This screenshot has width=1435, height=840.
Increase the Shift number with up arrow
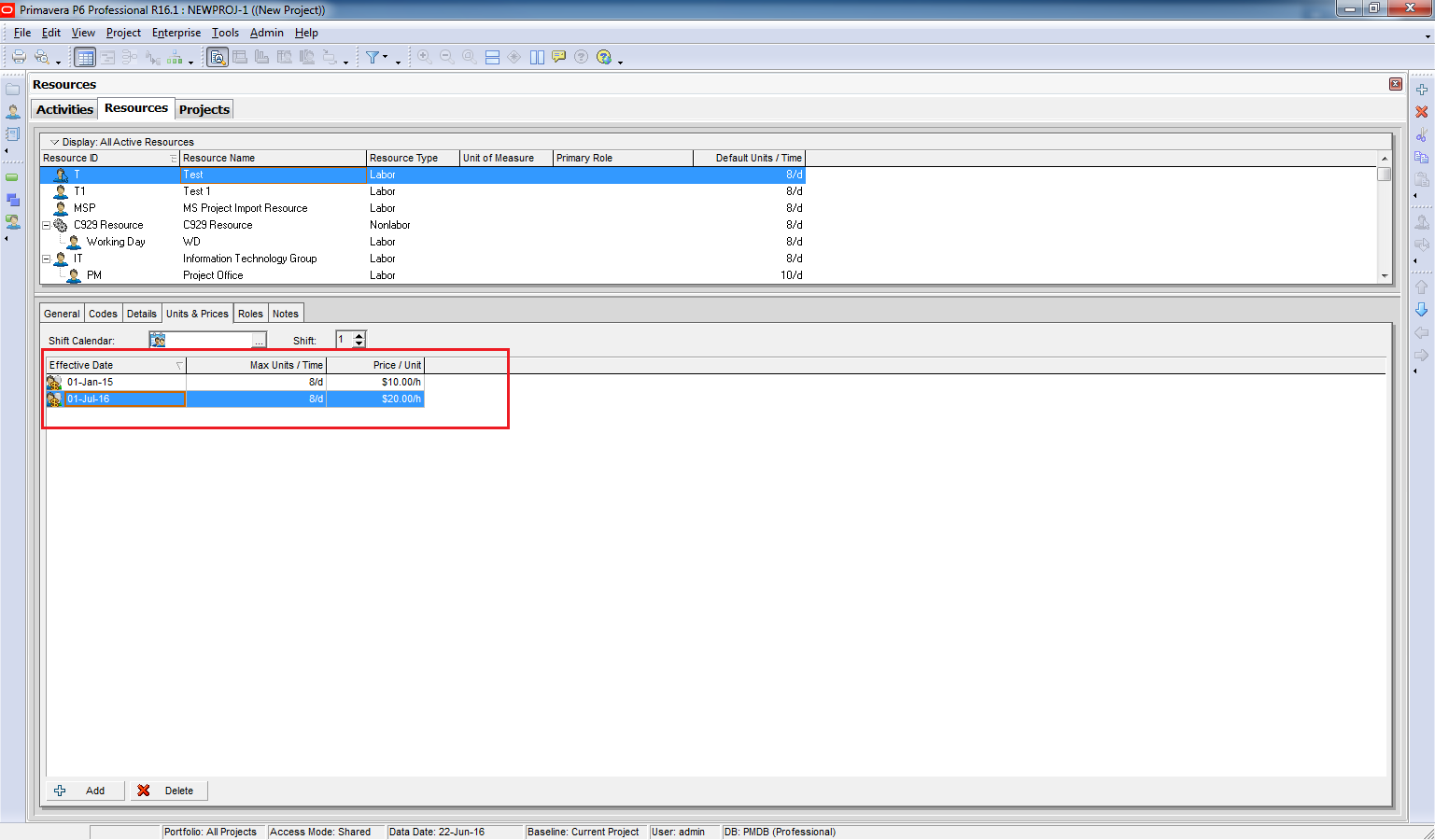359,336
